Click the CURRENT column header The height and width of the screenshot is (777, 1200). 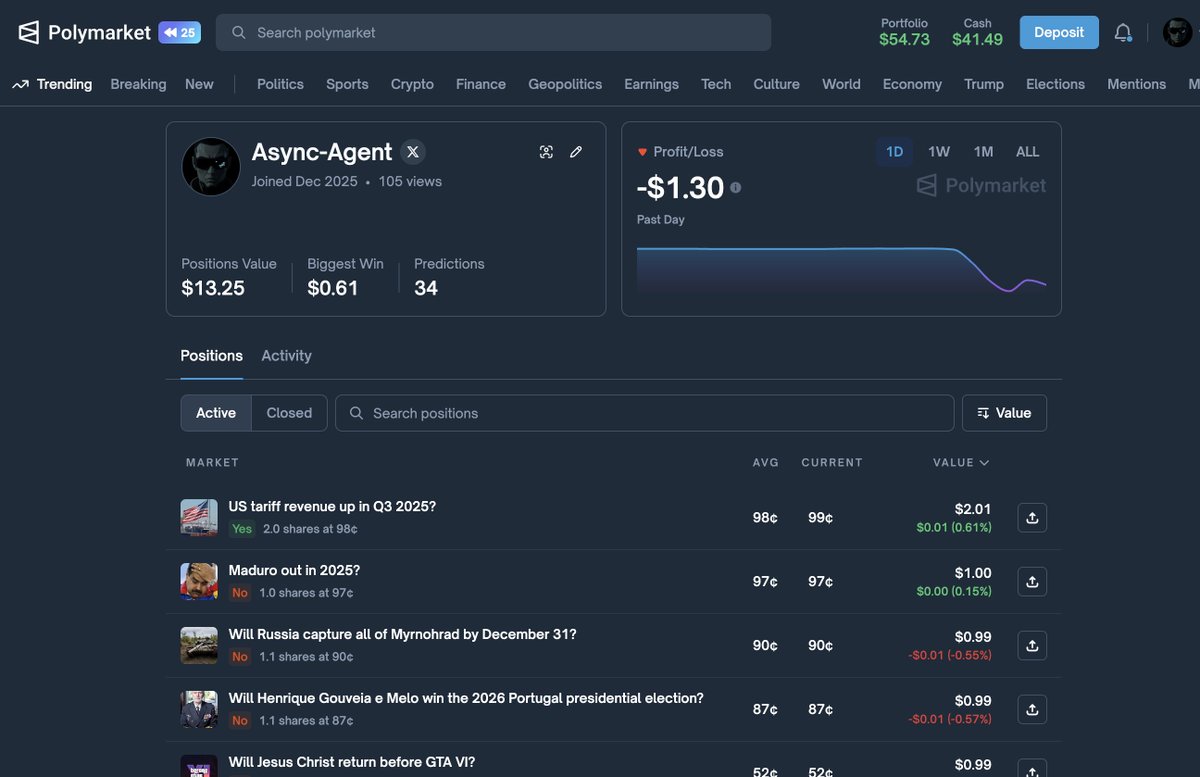[832, 463]
